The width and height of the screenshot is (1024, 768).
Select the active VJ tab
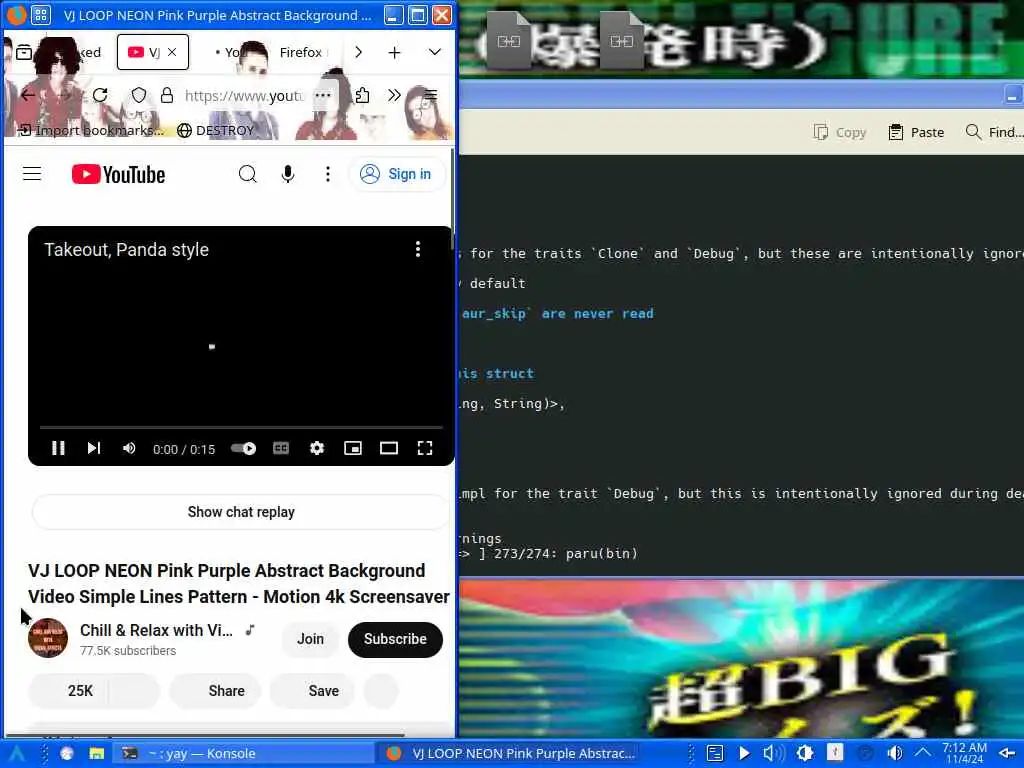tap(153, 52)
